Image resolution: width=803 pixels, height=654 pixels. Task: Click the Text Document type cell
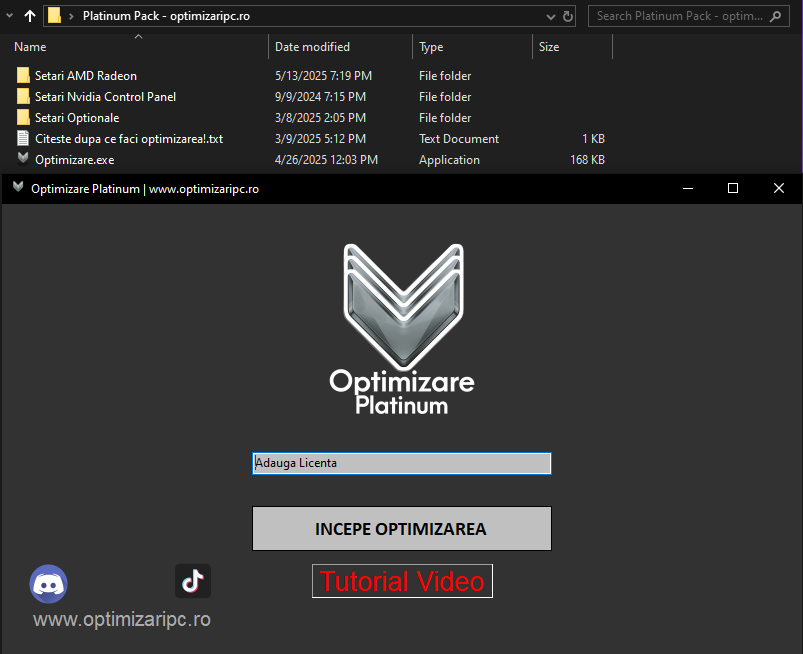coord(459,139)
